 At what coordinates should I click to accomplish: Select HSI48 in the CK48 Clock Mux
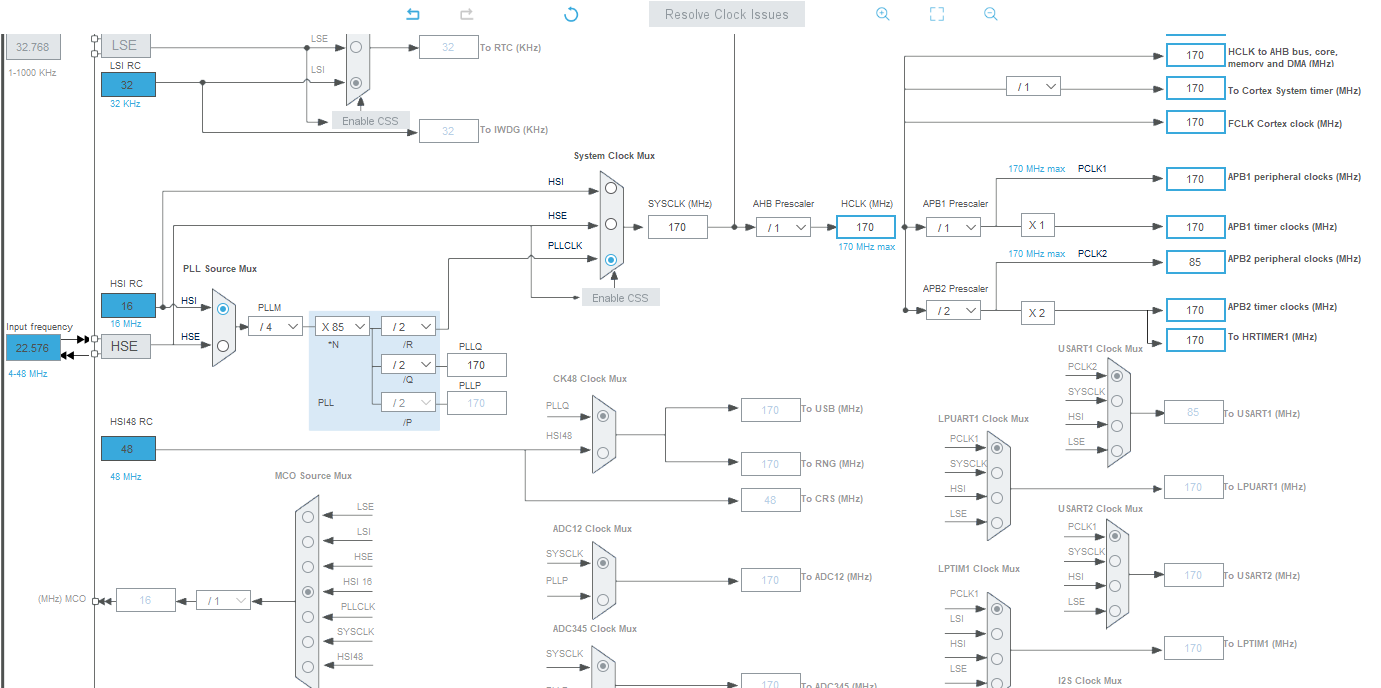pyautogui.click(x=602, y=452)
